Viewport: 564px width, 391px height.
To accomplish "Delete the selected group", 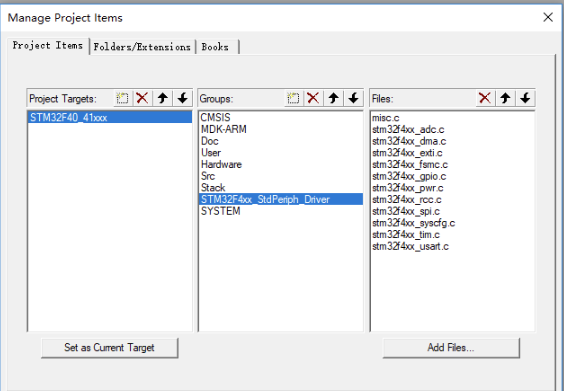I will (x=313, y=98).
